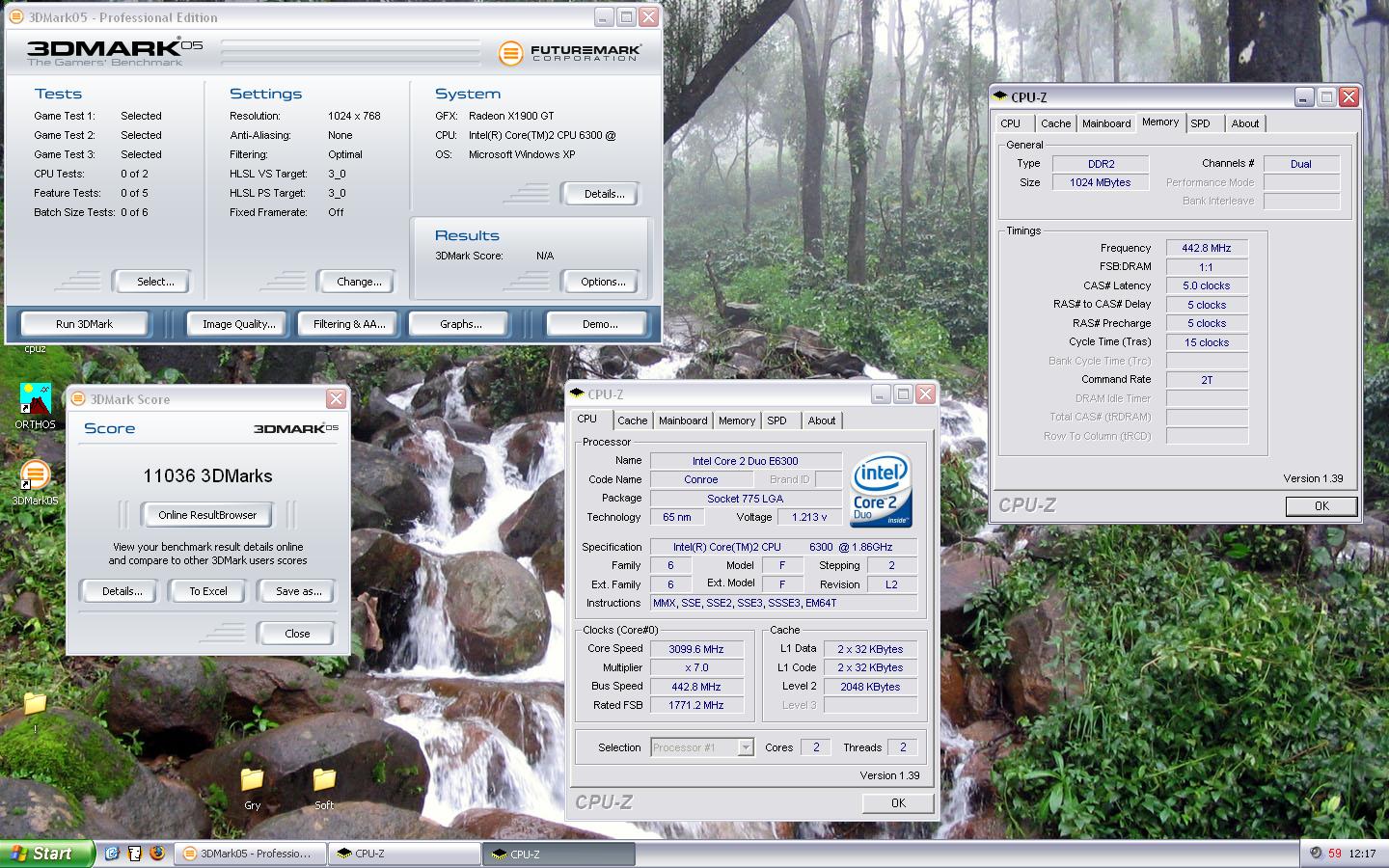Click the Radeon X1900 GT GFX text
This screenshot has width=1389, height=868.
click(x=511, y=116)
